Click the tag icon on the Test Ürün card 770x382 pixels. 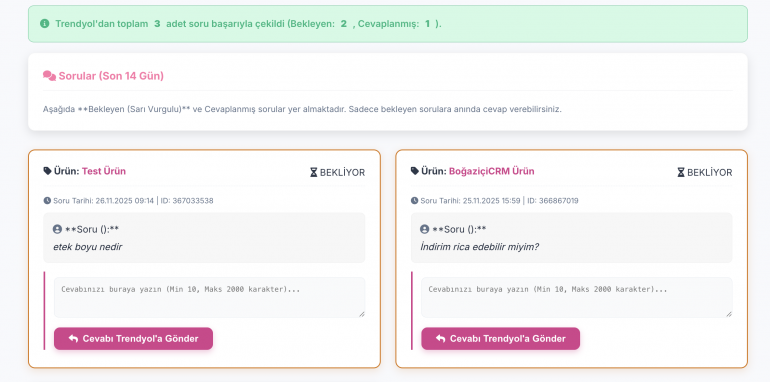pyautogui.click(x=47, y=171)
